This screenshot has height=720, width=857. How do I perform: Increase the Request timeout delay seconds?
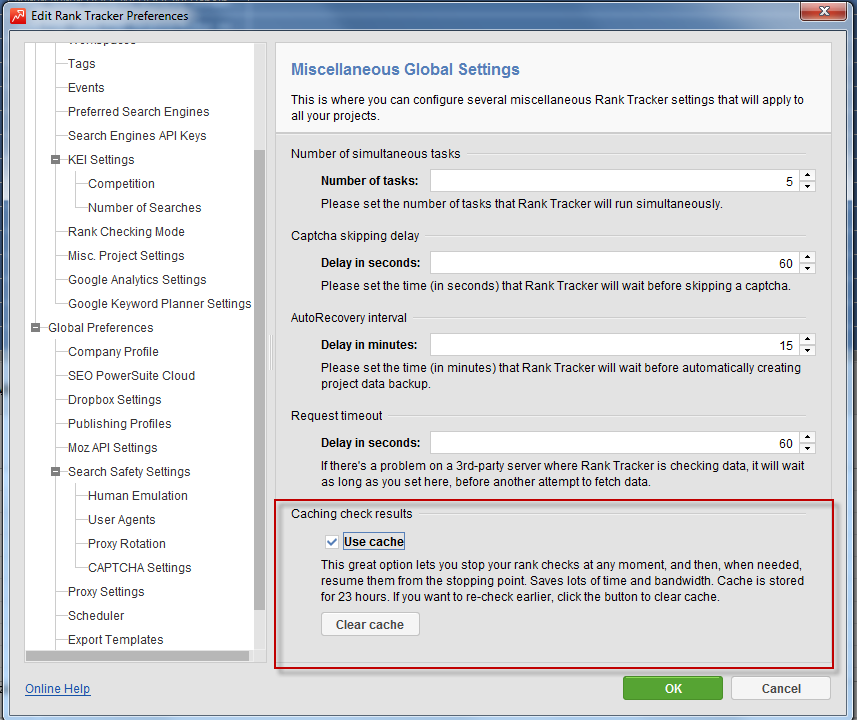807,437
